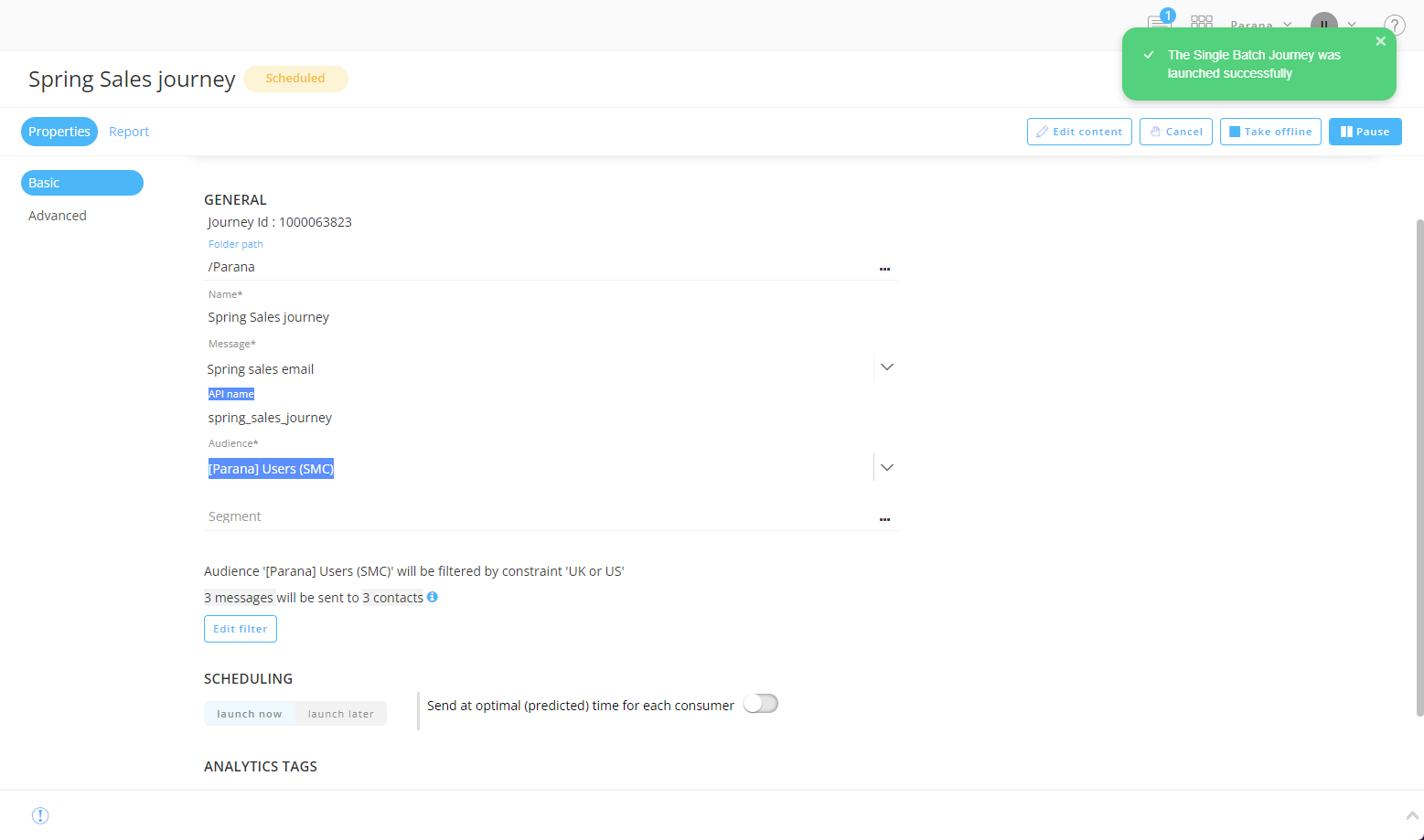Screen dimensions: 1424x840
Task: Select the launch now option
Action: [x=250, y=714]
